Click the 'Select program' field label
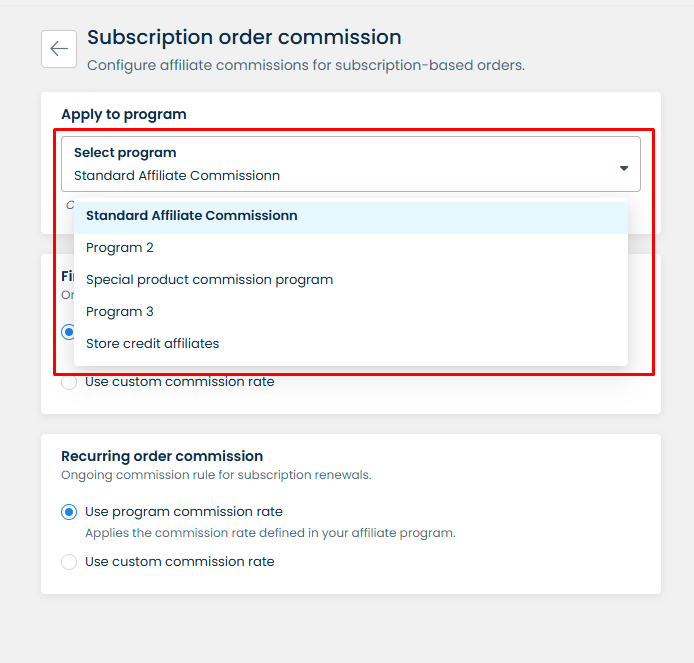Screen dimensions: 694x663 pos(125,153)
